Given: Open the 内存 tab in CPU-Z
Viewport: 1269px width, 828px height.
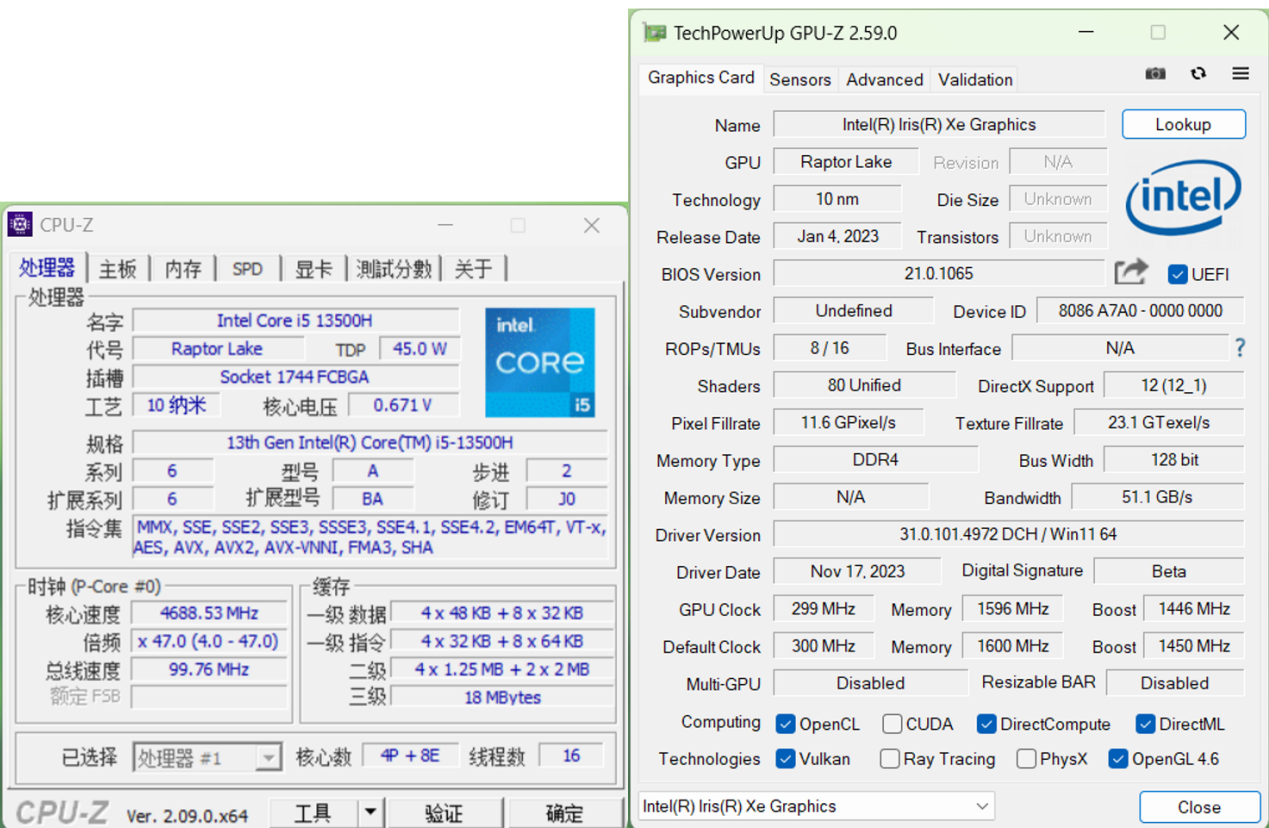Looking at the screenshot, I should tap(183, 269).
